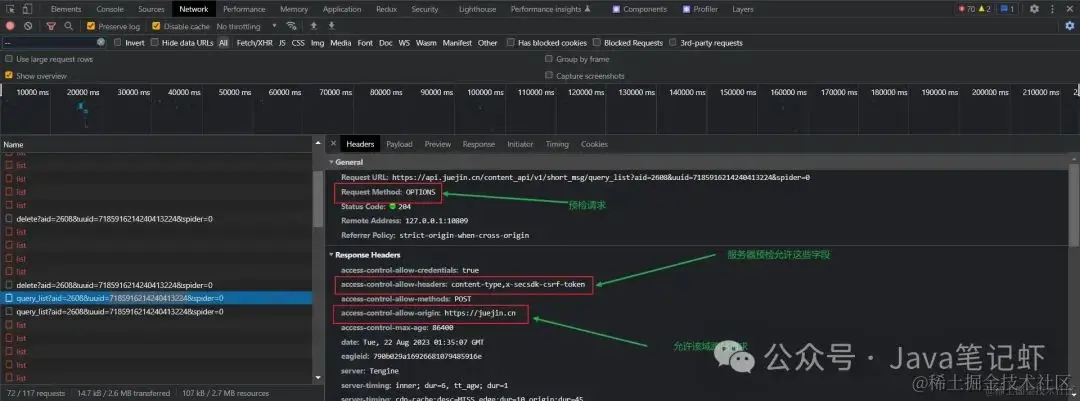Toggle the red filter funnel icon
This screenshot has width=1080, height=401.
tap(51, 26)
